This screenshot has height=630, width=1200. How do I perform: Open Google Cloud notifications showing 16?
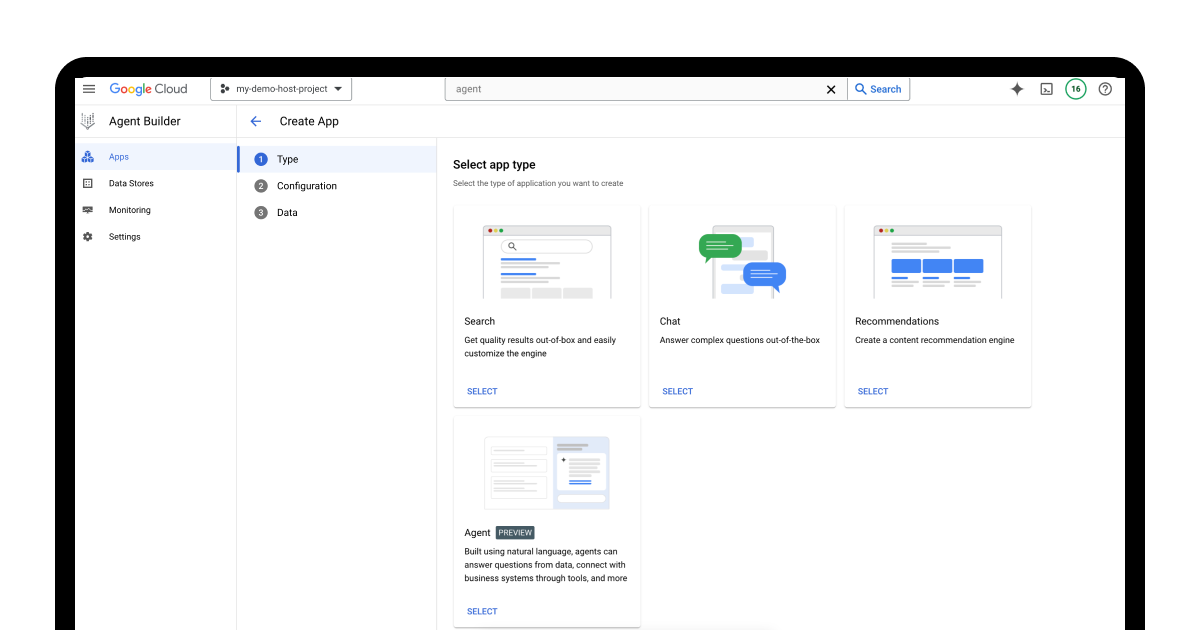(1075, 89)
